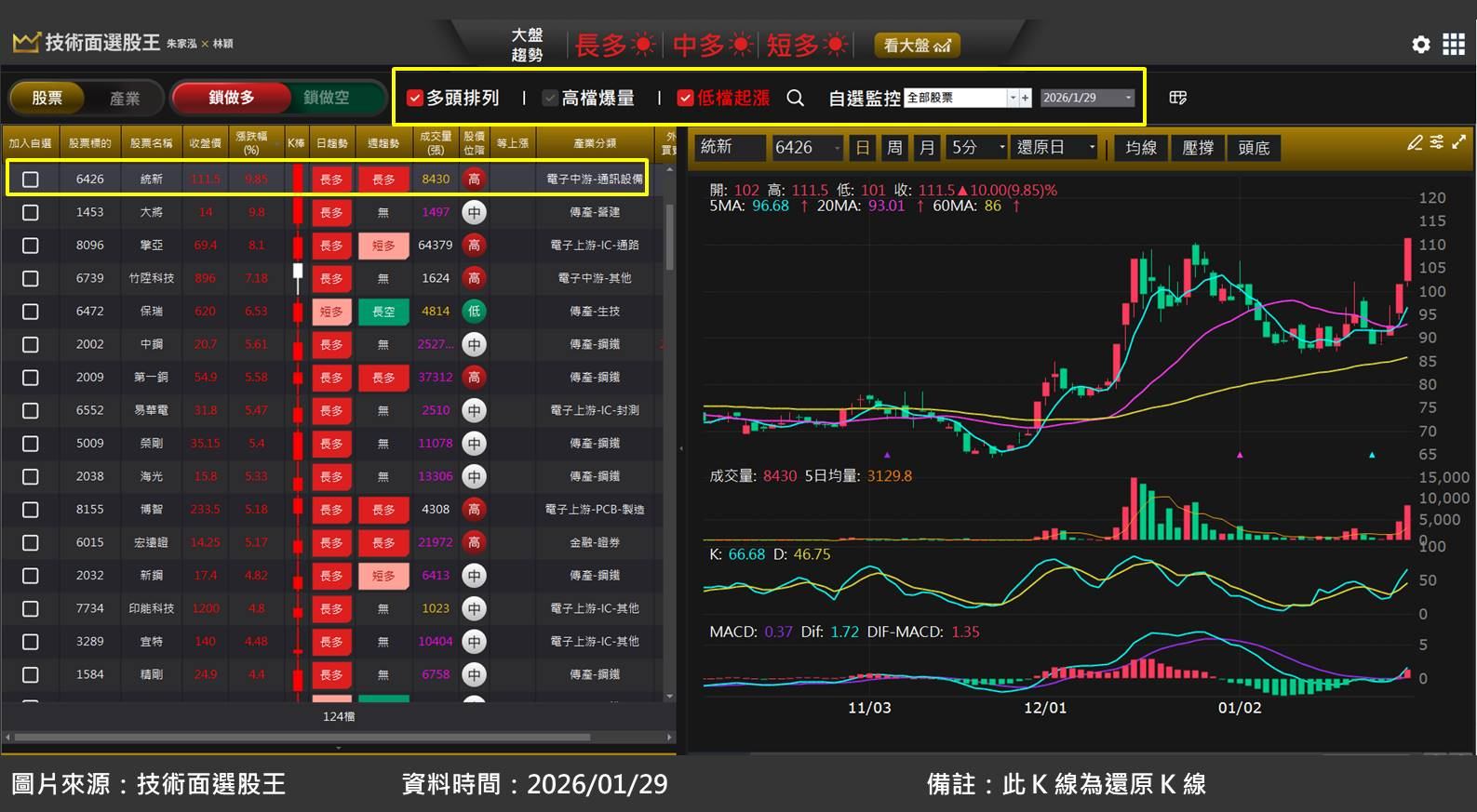Screen dimensions: 1477x812
Task: Open the apps grid menu icon
Action: [1454, 45]
